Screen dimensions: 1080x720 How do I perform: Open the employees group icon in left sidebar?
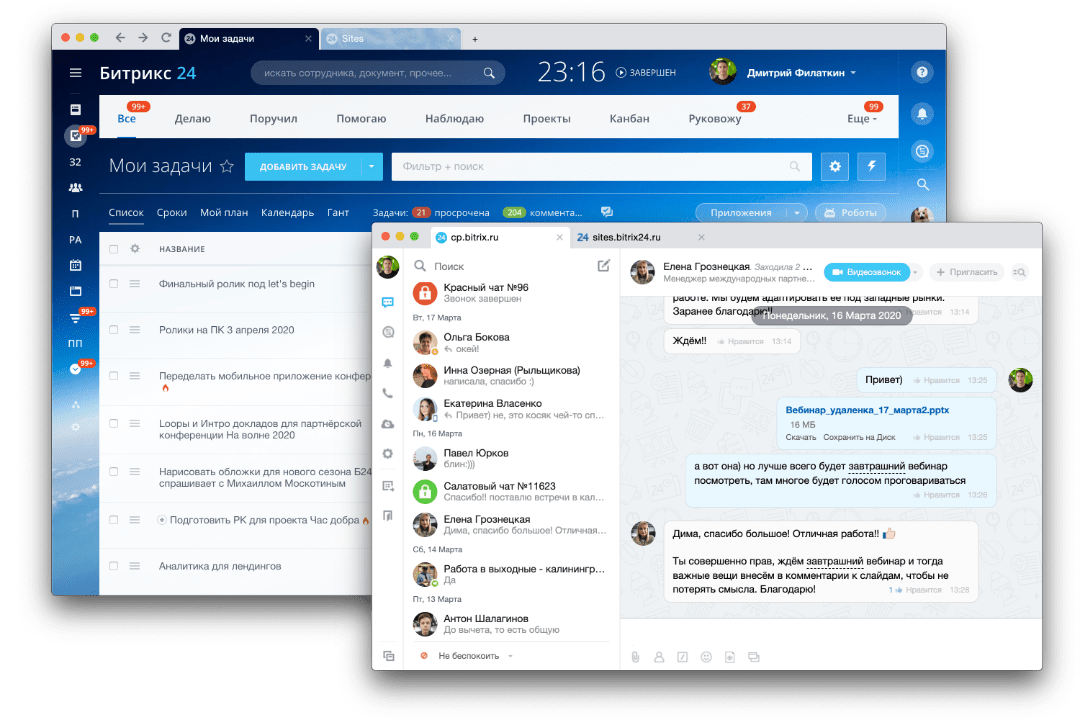tap(75, 187)
